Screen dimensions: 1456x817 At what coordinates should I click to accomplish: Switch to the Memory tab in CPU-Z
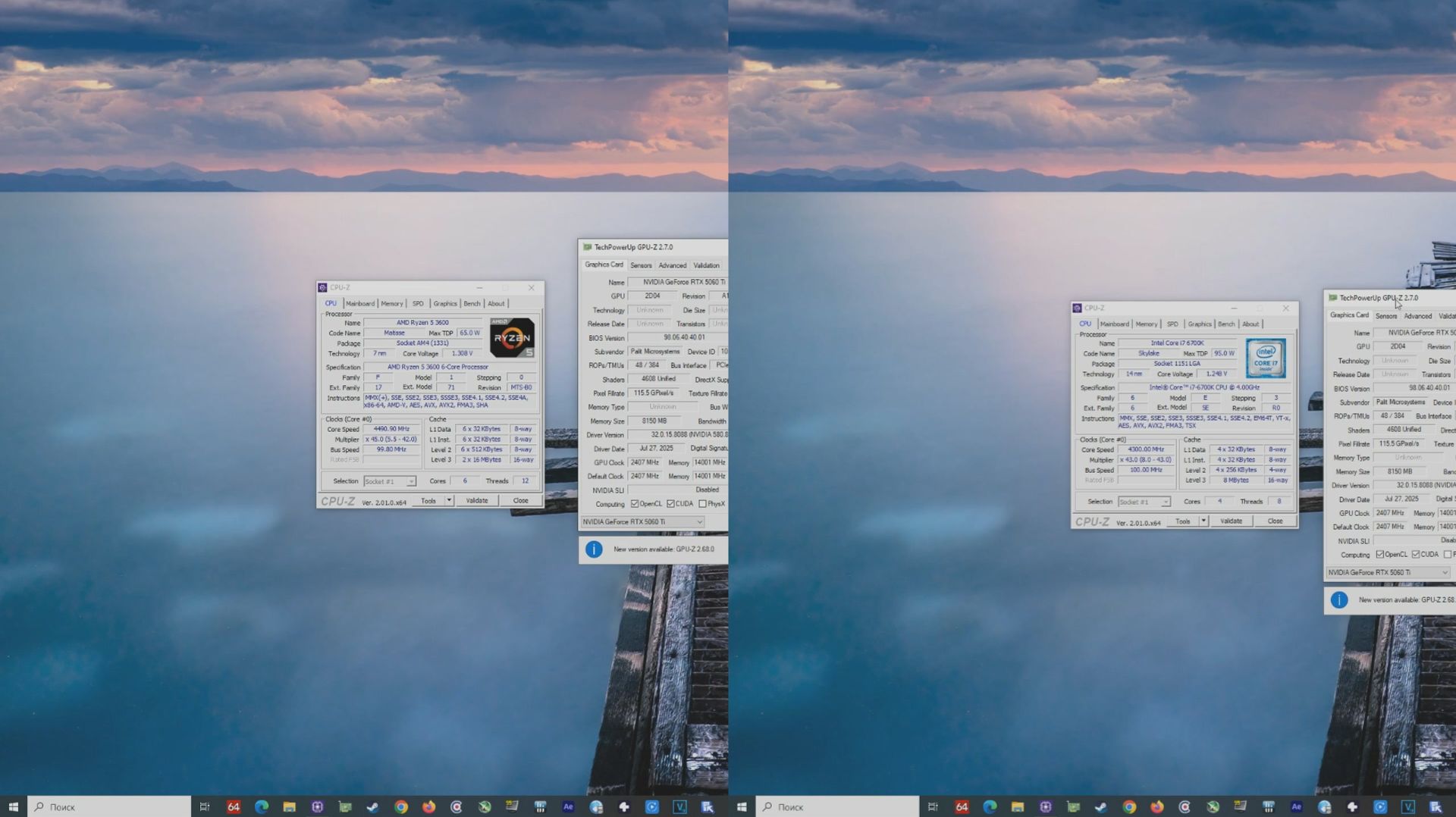click(391, 303)
